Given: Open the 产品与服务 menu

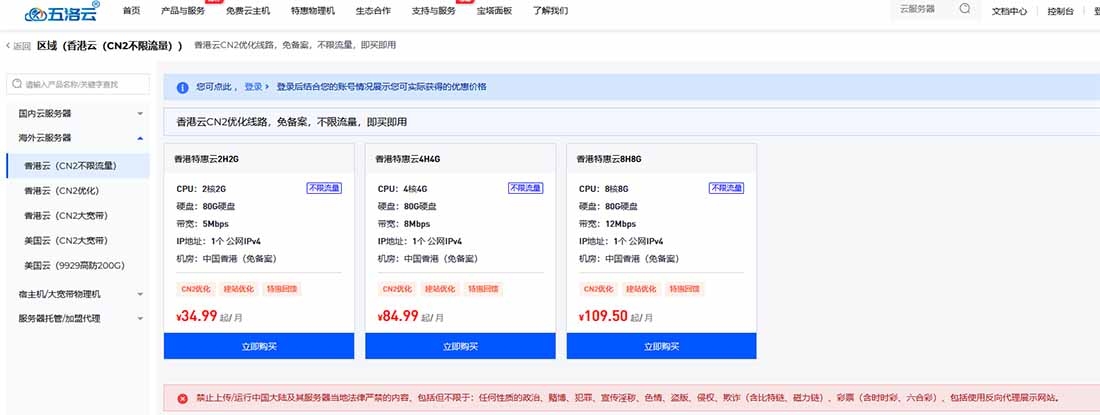Looking at the screenshot, I should 183,11.
